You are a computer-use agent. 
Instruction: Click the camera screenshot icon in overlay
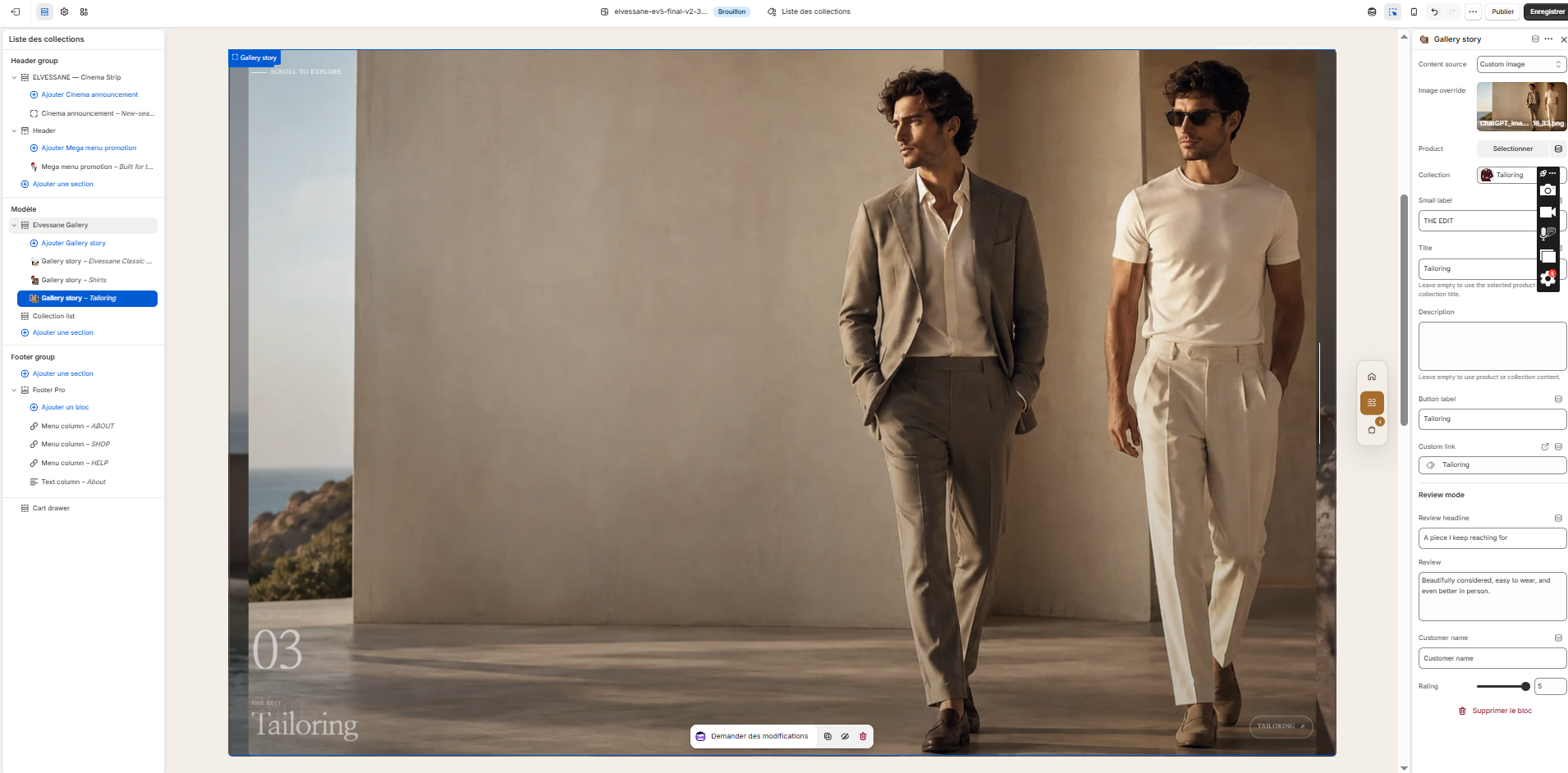(1547, 190)
